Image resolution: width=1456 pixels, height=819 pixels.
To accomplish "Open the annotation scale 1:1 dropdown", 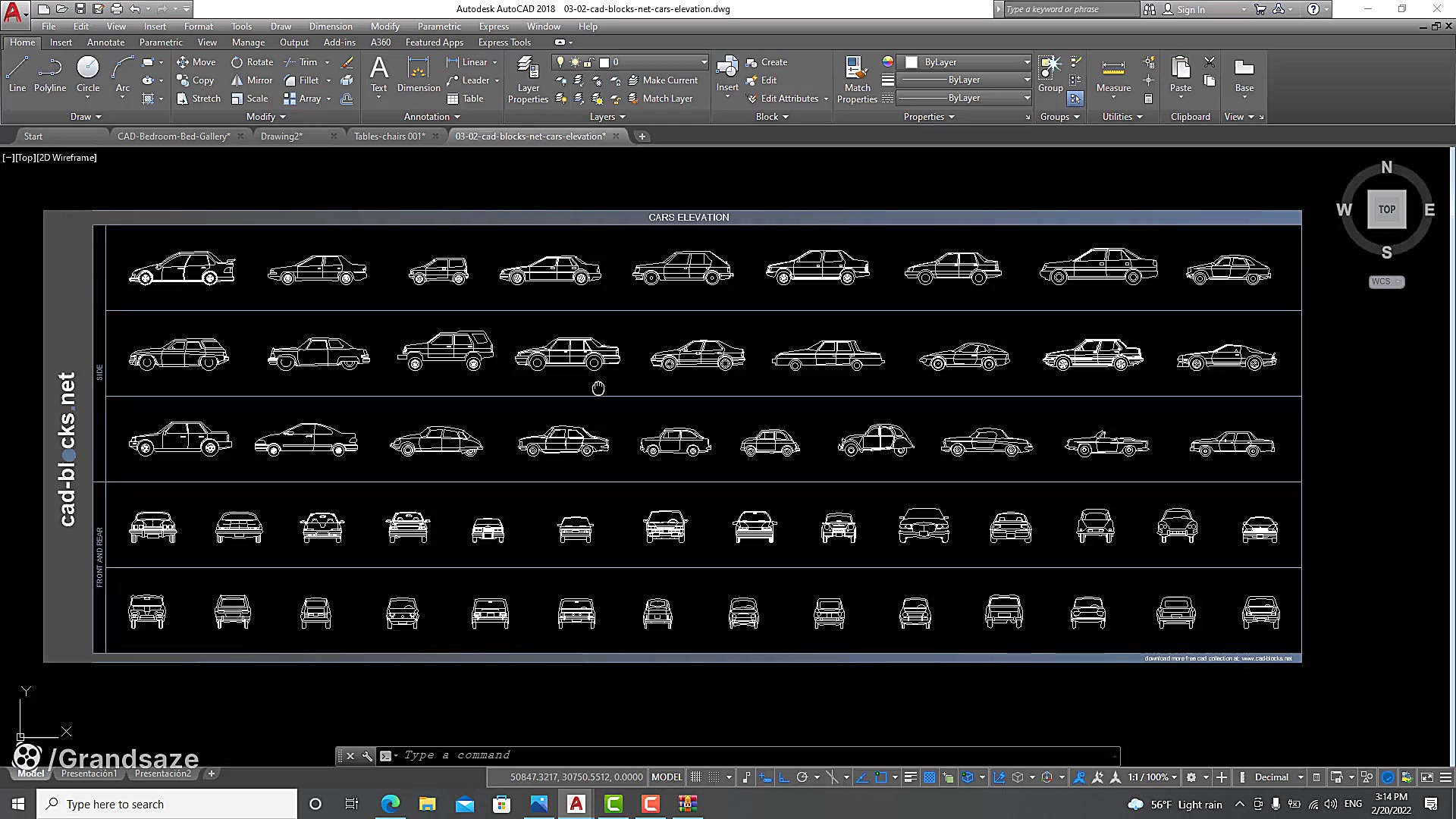I will (1152, 777).
